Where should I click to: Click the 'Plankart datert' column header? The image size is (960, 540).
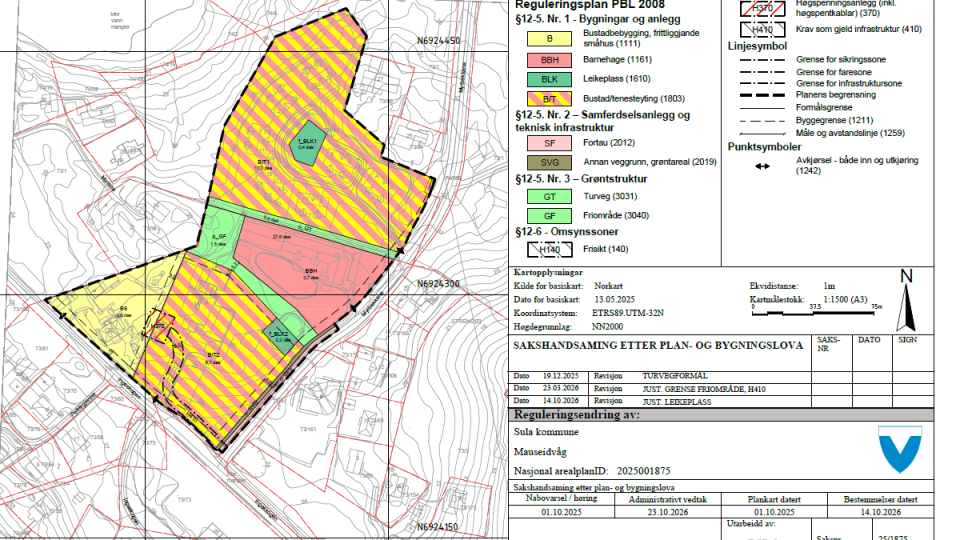pyautogui.click(x=774, y=500)
